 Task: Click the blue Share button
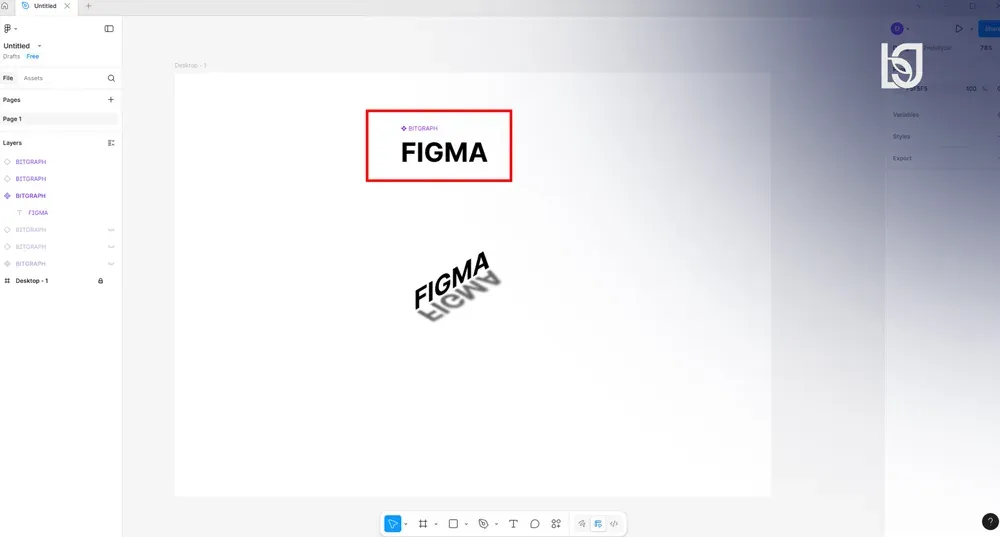[x=989, y=29]
